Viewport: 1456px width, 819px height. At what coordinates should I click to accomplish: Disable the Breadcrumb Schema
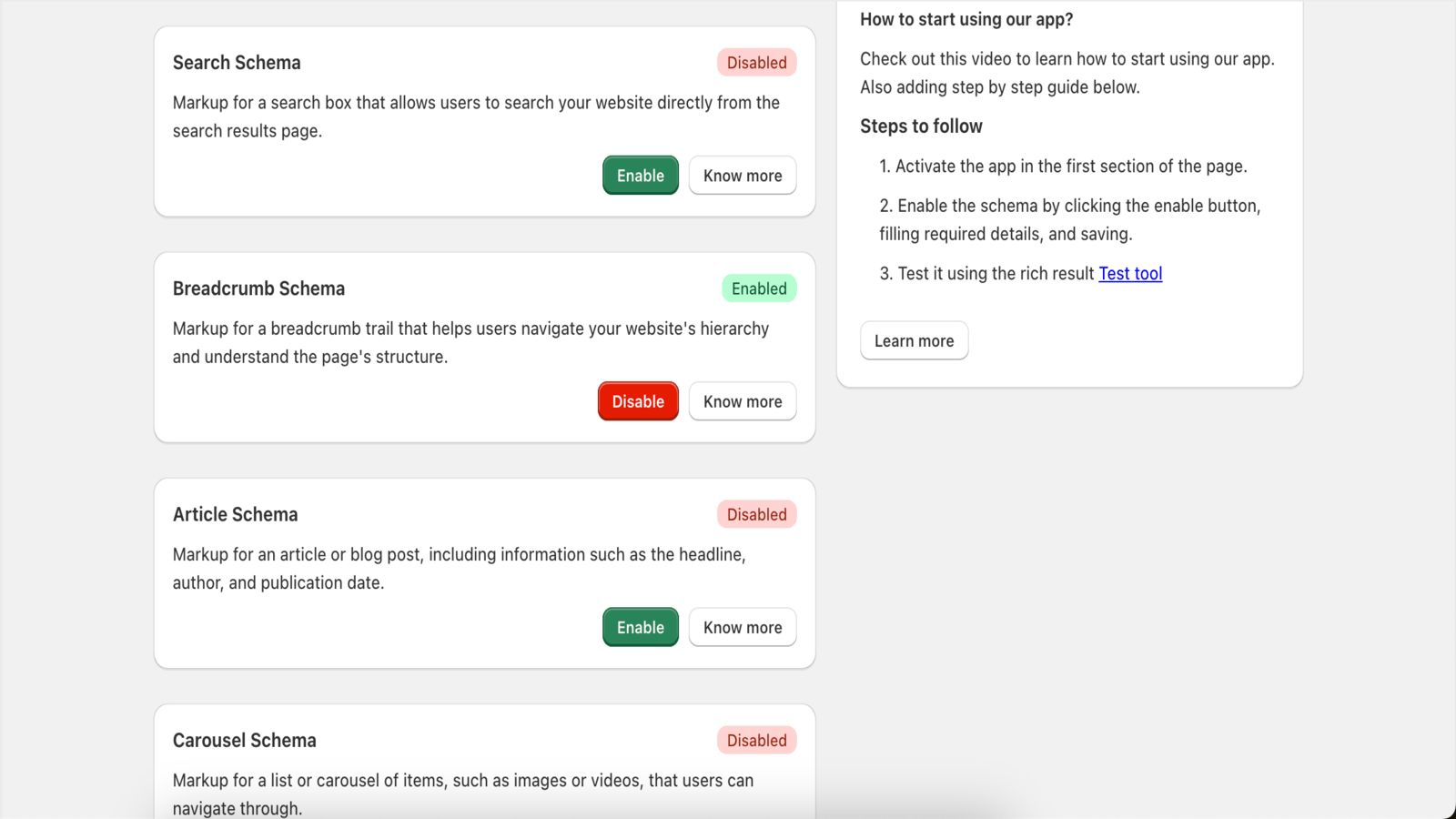[x=638, y=401]
